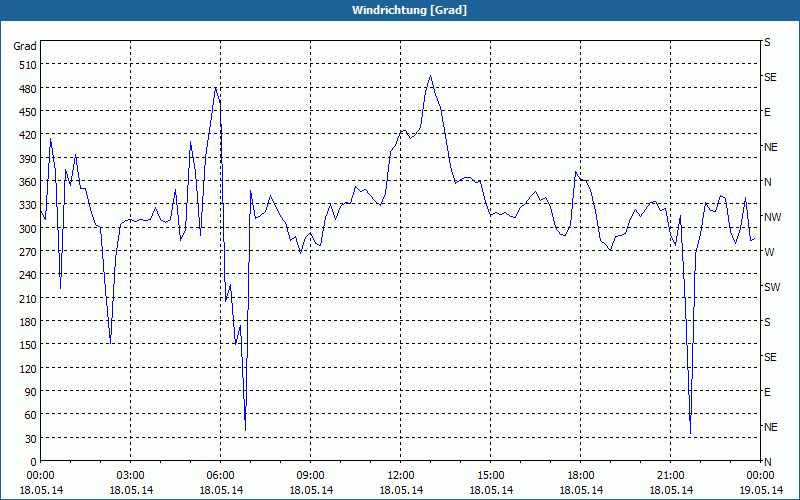Image resolution: width=800 pixels, height=500 pixels.
Task: Pick the NE compass label near 390 level
Action: 770,147
